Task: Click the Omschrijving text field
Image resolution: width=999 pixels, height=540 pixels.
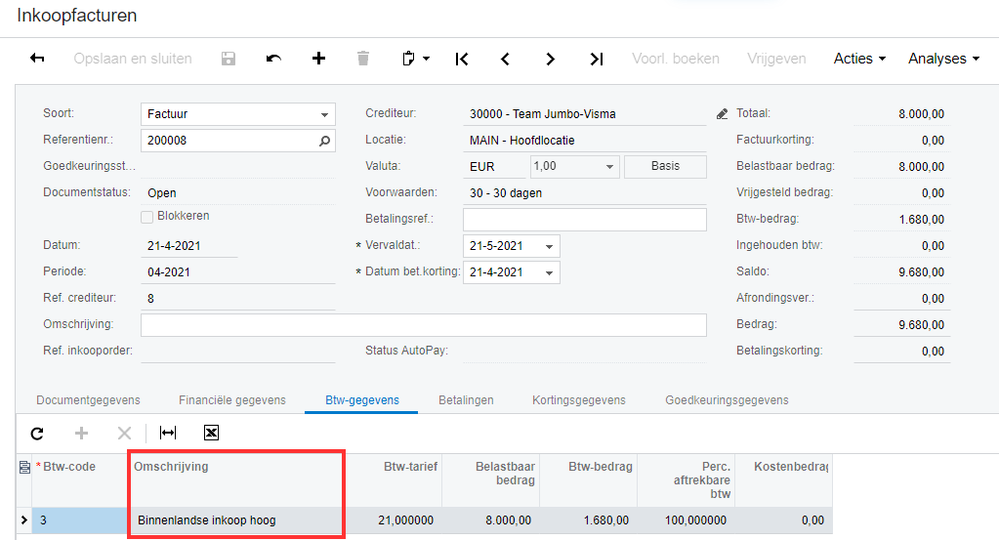Action: click(x=423, y=325)
